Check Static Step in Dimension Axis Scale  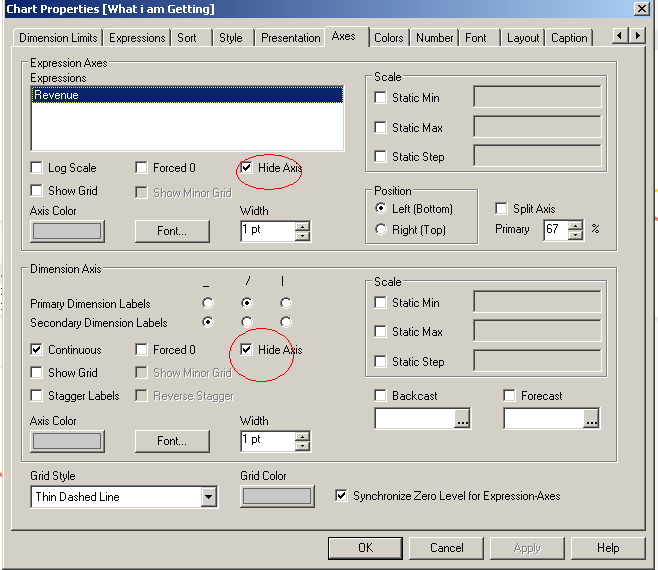pos(380,361)
